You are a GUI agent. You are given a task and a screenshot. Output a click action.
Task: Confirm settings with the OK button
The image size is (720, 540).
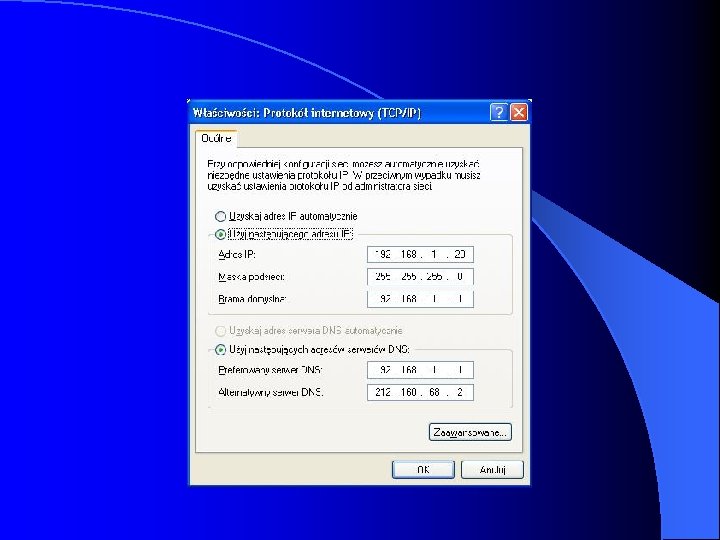pyautogui.click(x=423, y=470)
